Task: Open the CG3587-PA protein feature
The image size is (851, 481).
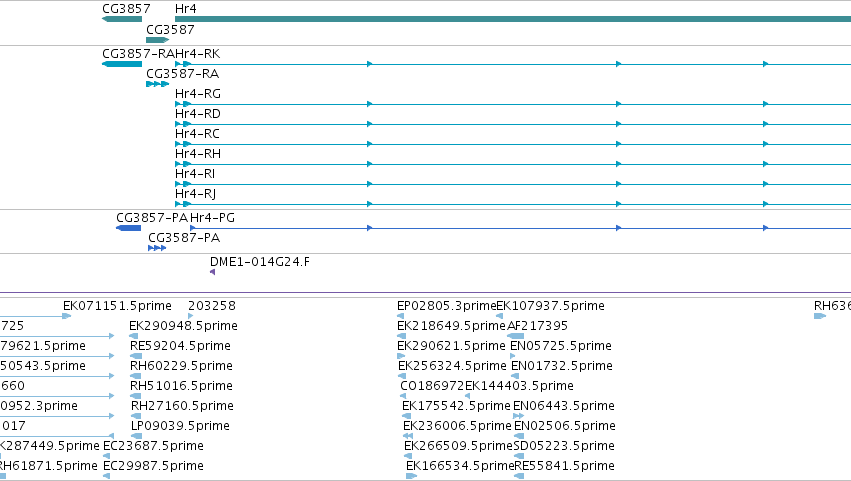Action: click(157, 248)
